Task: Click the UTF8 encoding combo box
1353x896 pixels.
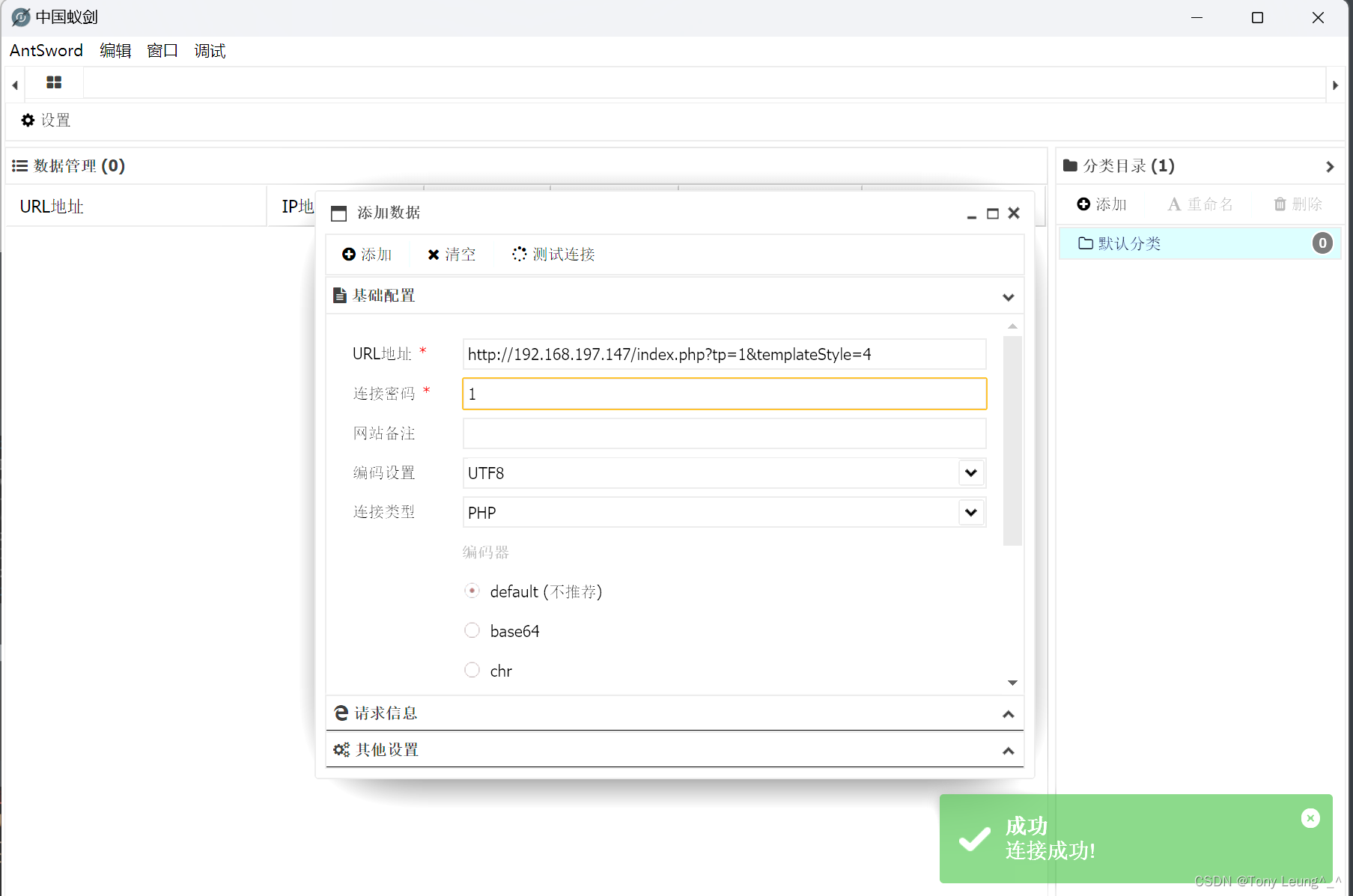Action: tap(724, 473)
